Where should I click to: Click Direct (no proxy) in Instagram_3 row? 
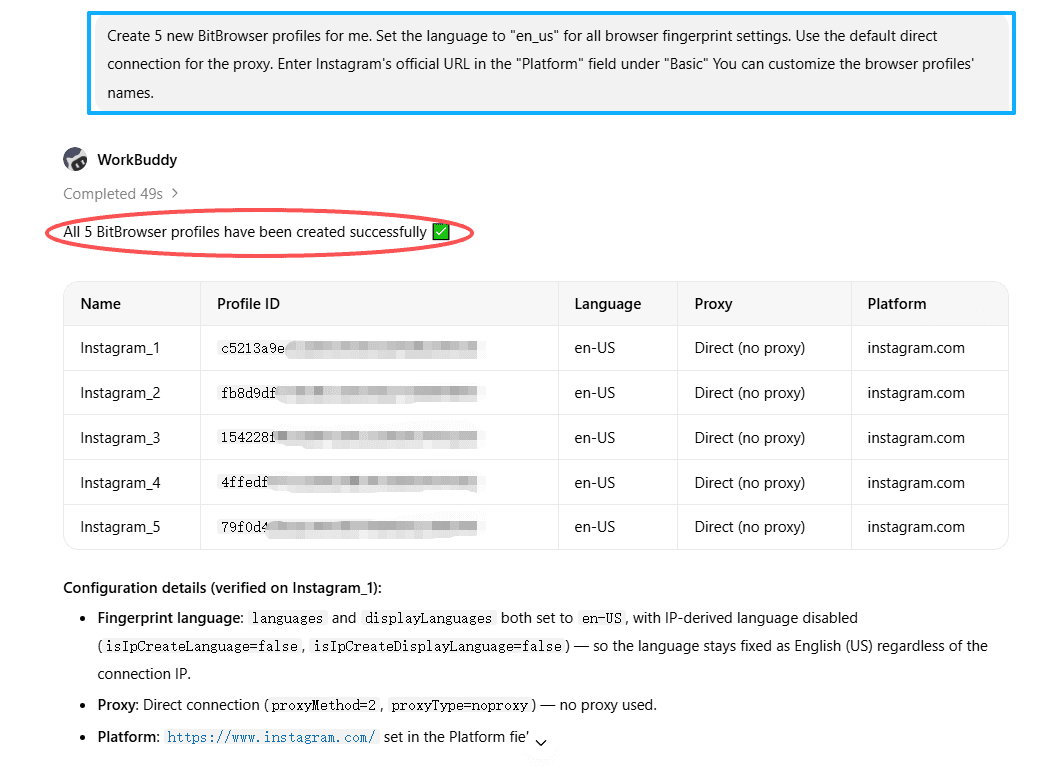click(x=750, y=438)
